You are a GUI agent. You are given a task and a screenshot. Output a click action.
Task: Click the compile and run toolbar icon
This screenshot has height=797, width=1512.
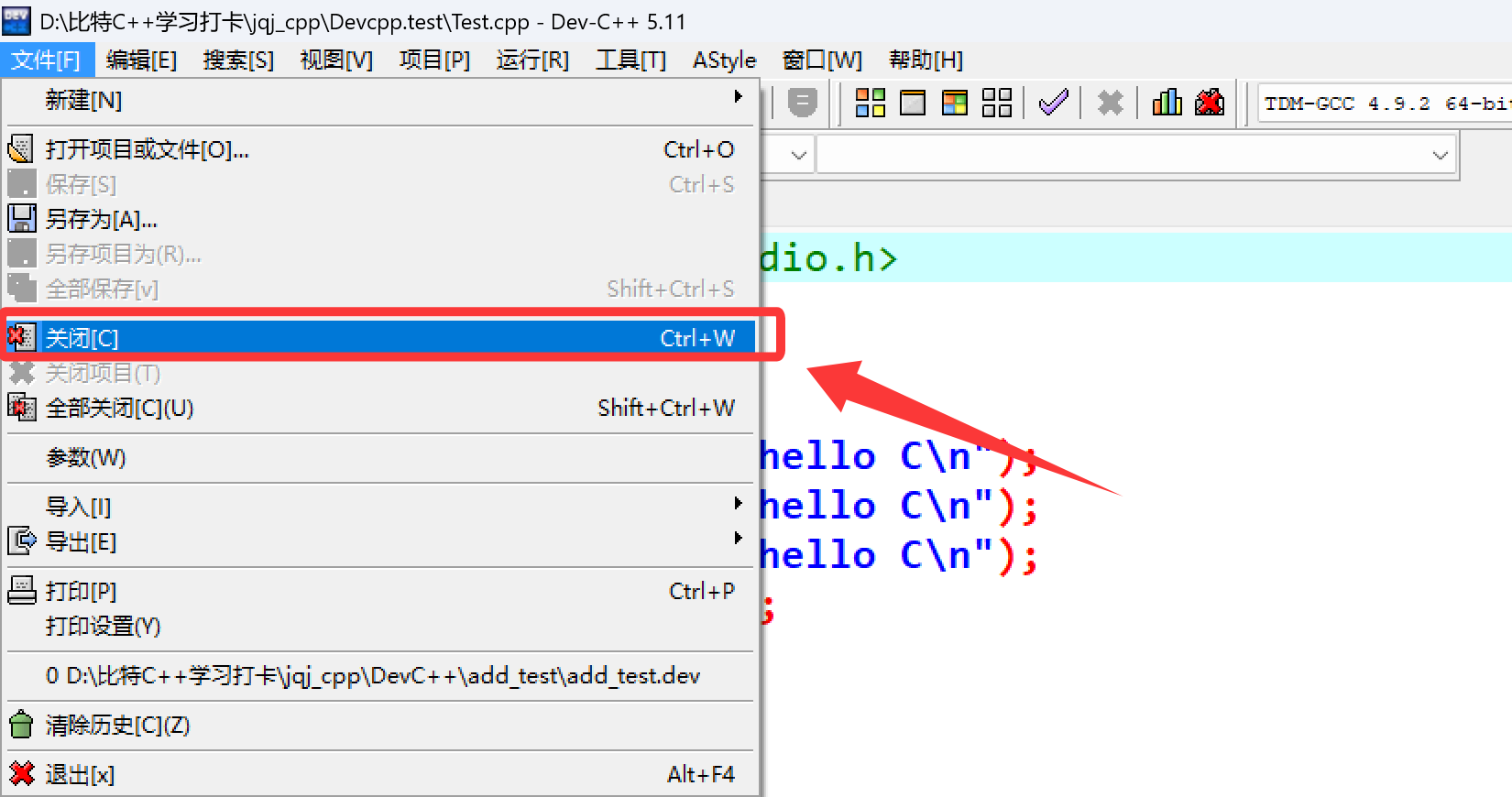[x=955, y=103]
